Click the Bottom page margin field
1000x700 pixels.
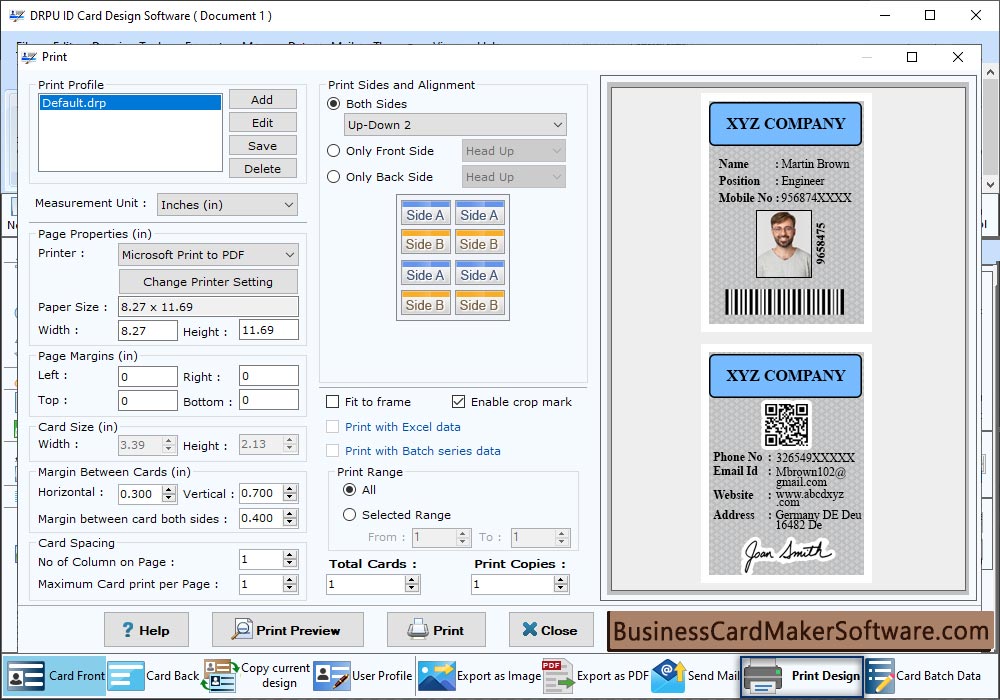tap(268, 400)
